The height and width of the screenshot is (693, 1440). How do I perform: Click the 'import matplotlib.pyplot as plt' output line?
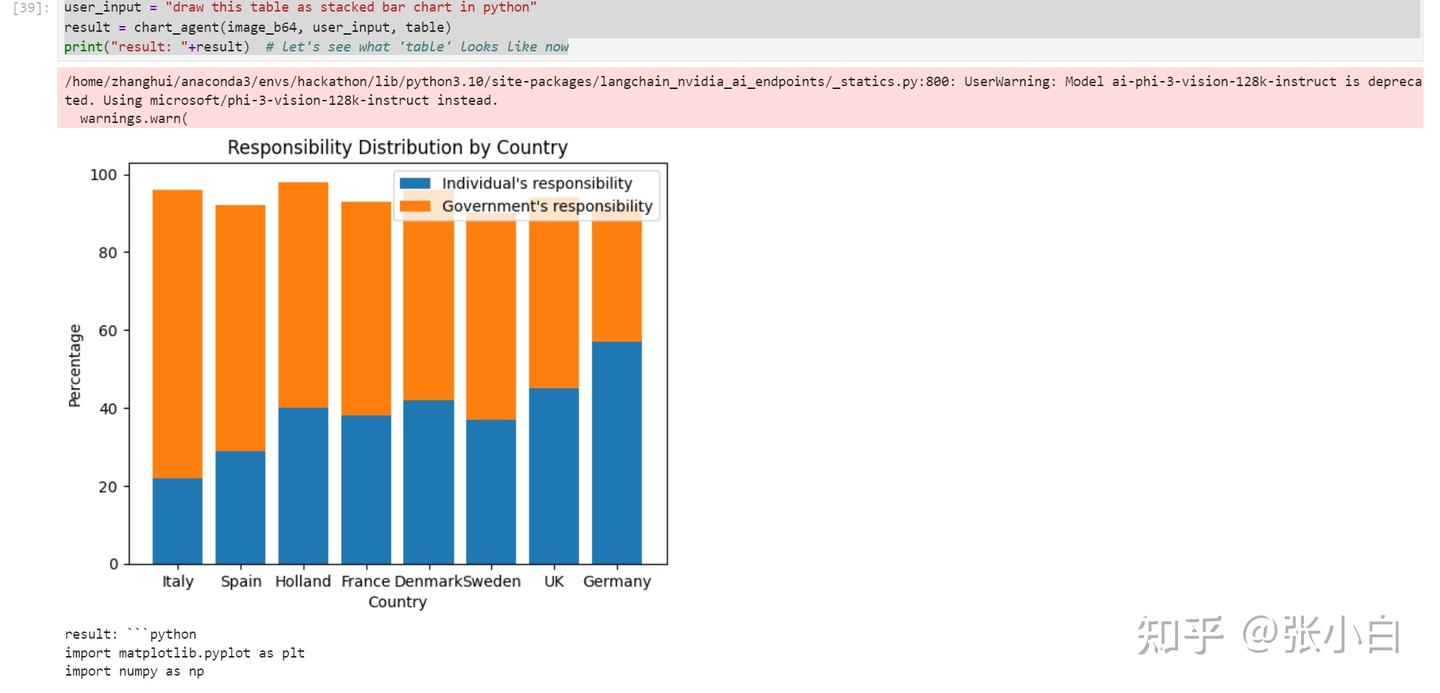click(x=185, y=653)
